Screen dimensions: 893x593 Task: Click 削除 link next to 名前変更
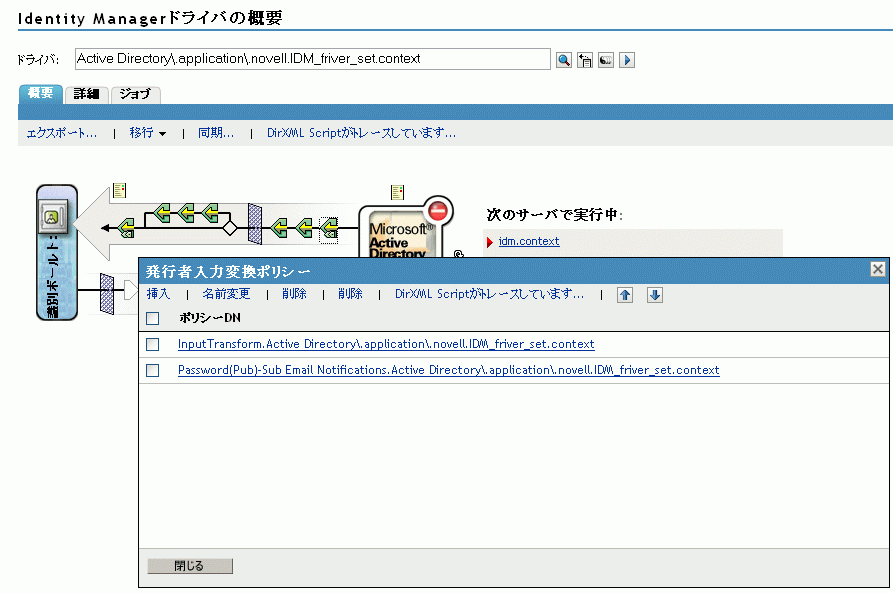click(294, 294)
